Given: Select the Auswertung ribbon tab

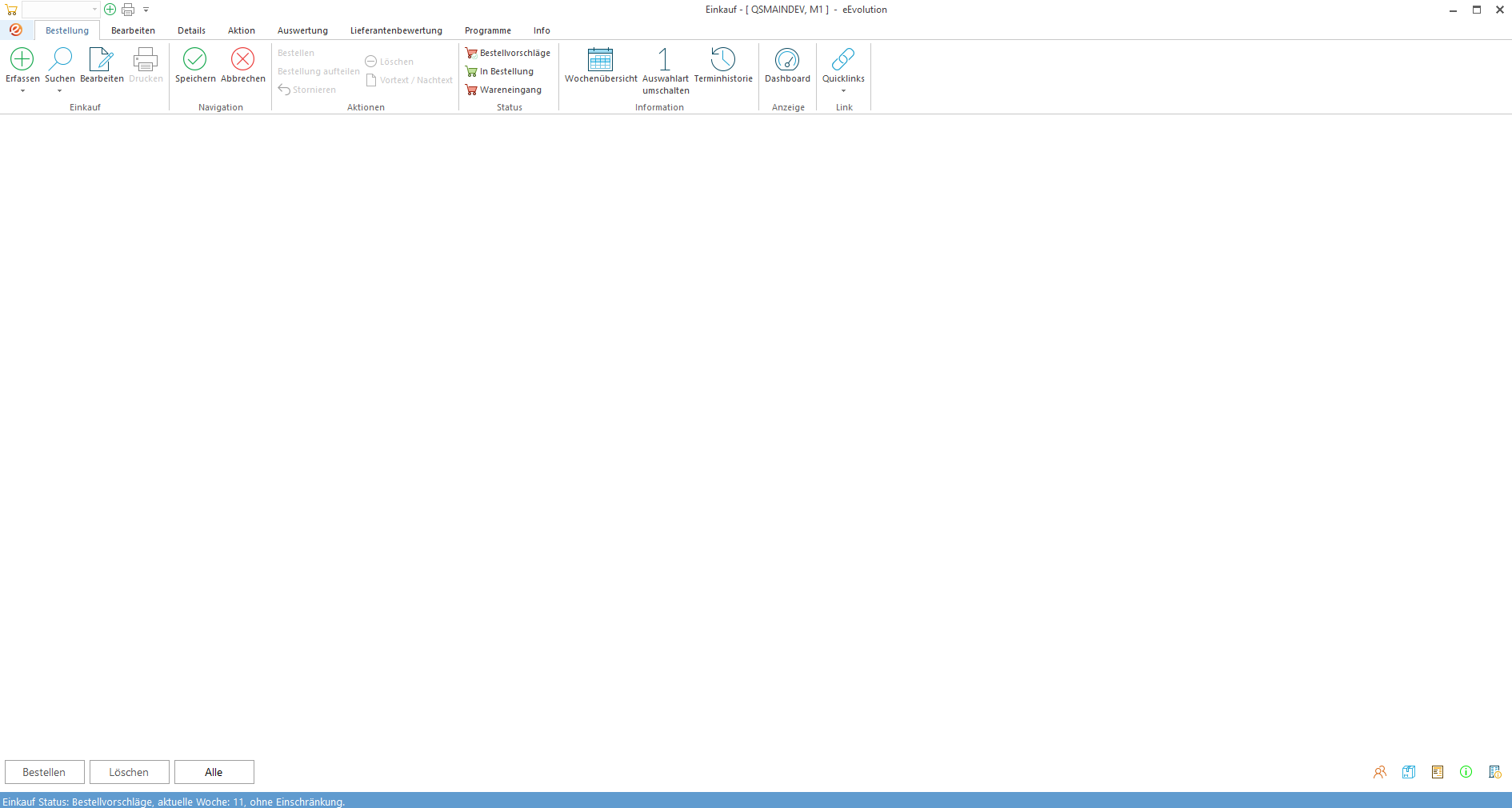Looking at the screenshot, I should (x=302, y=30).
